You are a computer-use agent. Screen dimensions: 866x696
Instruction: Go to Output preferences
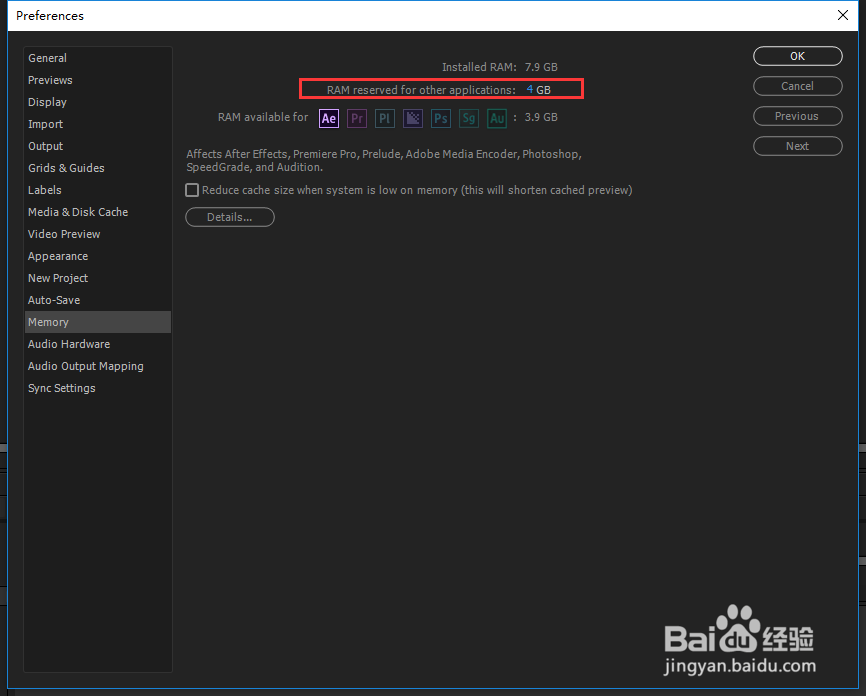98,146
